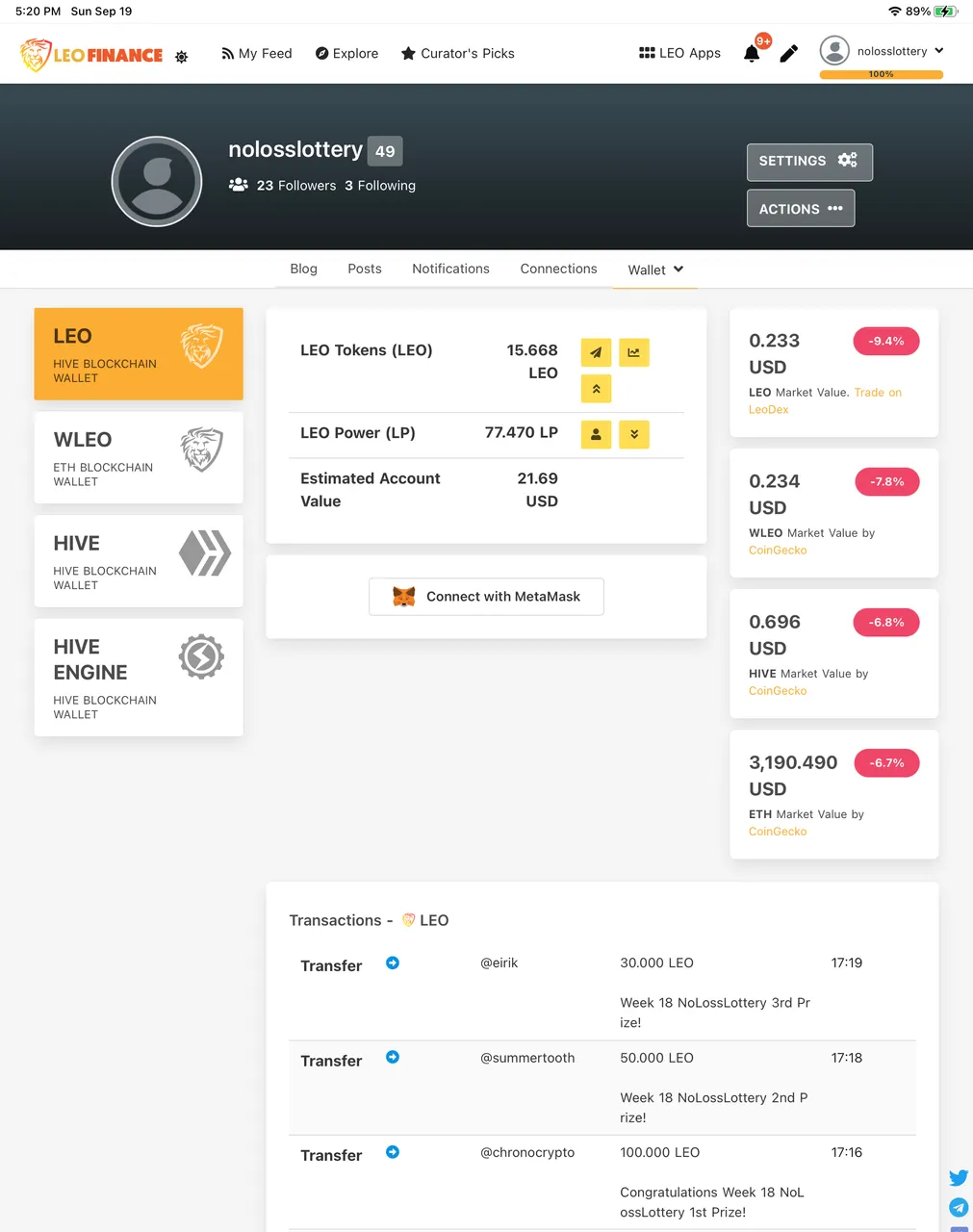This screenshot has width=973, height=1232.
Task: Toggle the theme sun icon beside logo
Action: click(181, 57)
